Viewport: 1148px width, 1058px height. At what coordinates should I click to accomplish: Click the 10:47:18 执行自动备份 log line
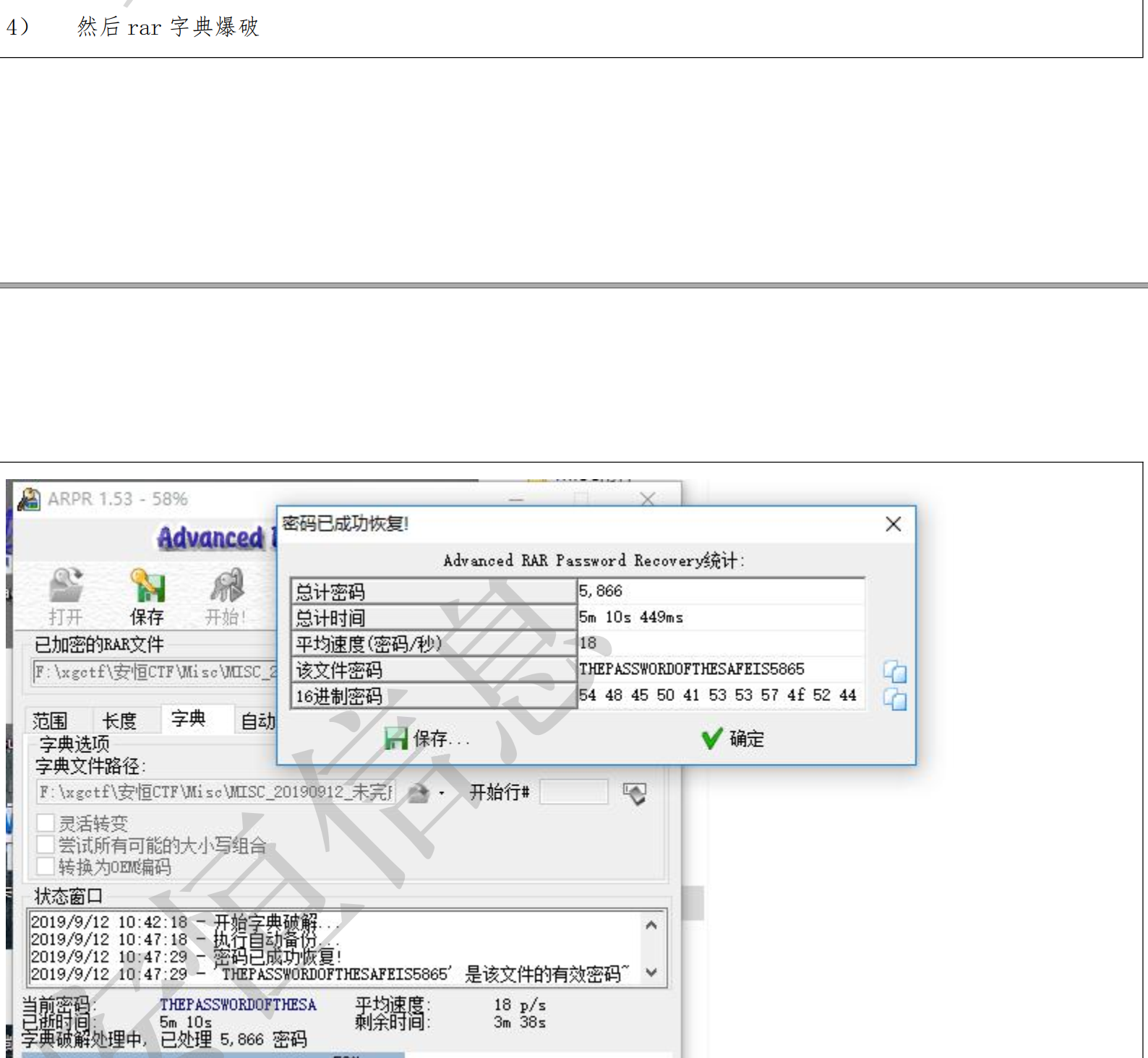coord(185,939)
